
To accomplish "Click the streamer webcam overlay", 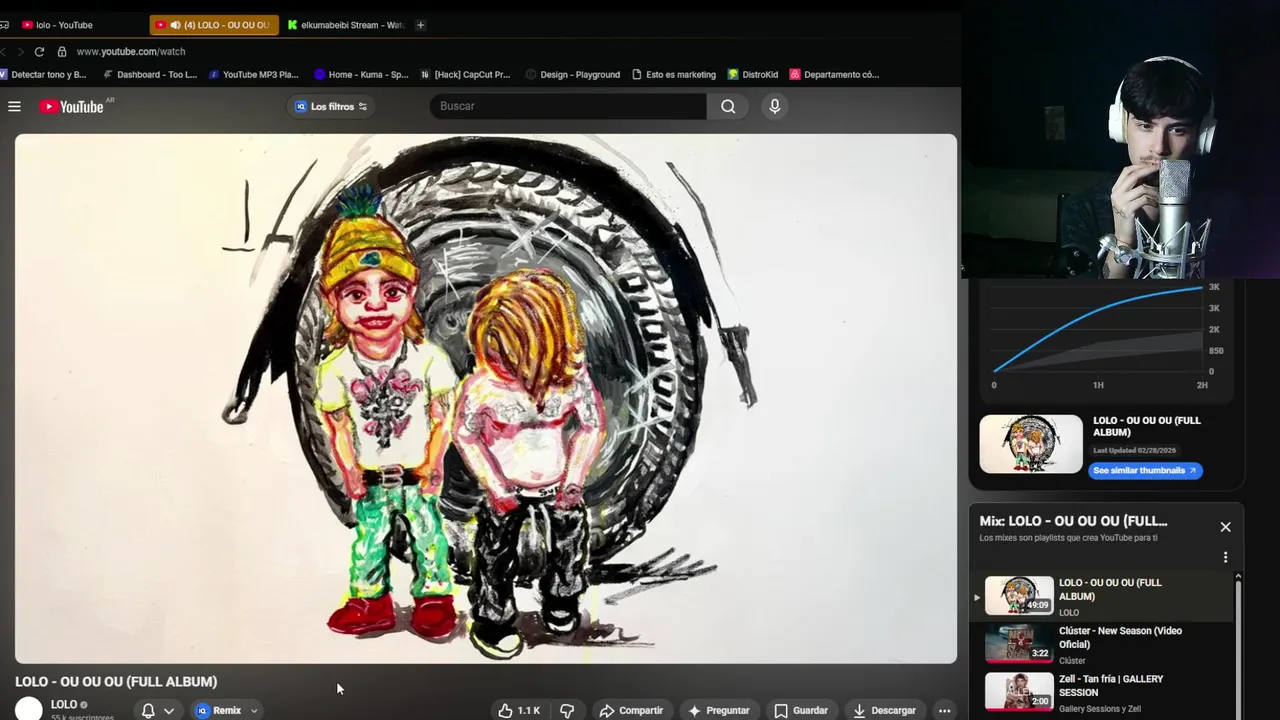I will point(1120,140).
